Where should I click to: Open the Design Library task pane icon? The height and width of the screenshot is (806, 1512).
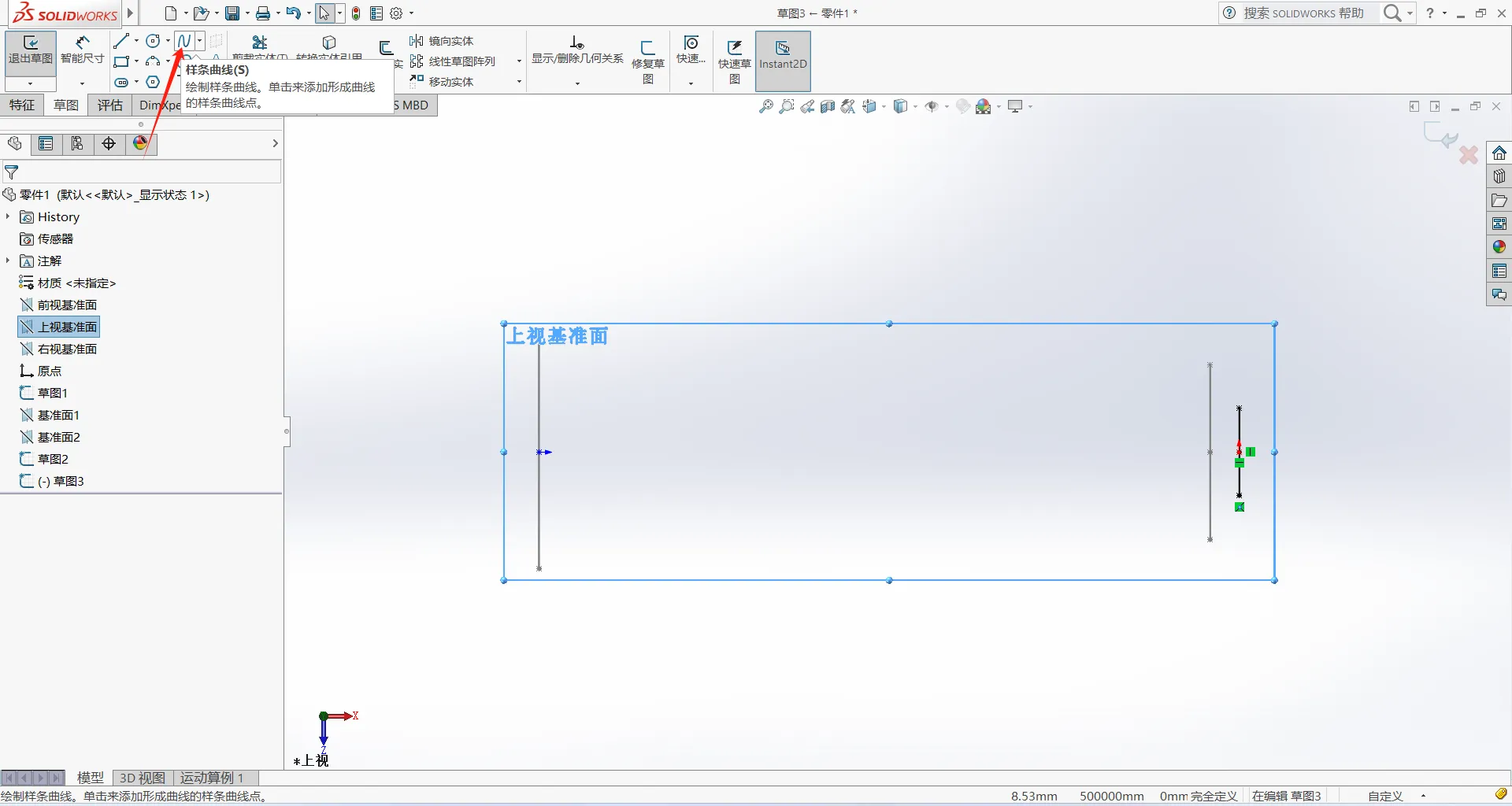(x=1499, y=176)
